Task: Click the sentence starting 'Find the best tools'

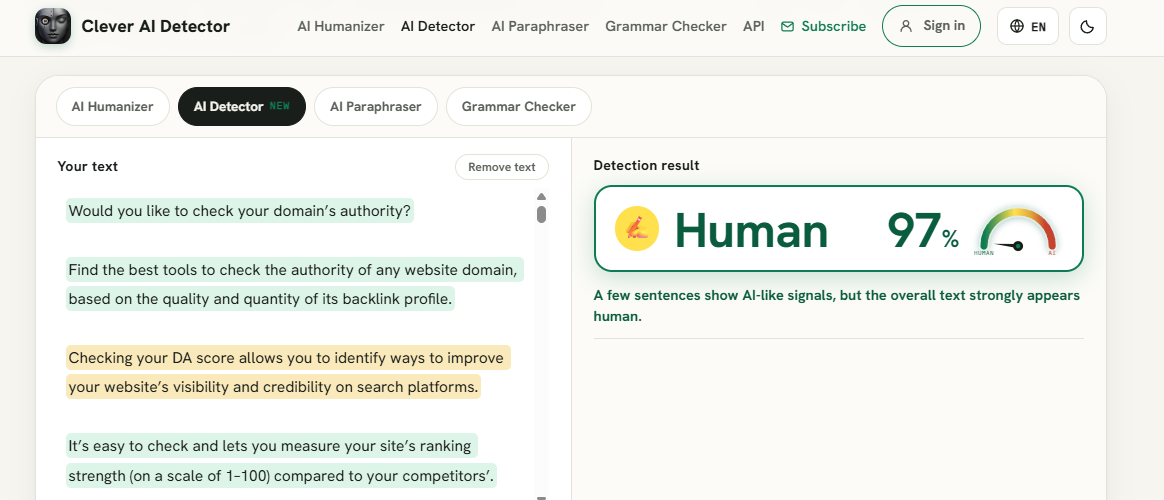Action: pos(295,284)
